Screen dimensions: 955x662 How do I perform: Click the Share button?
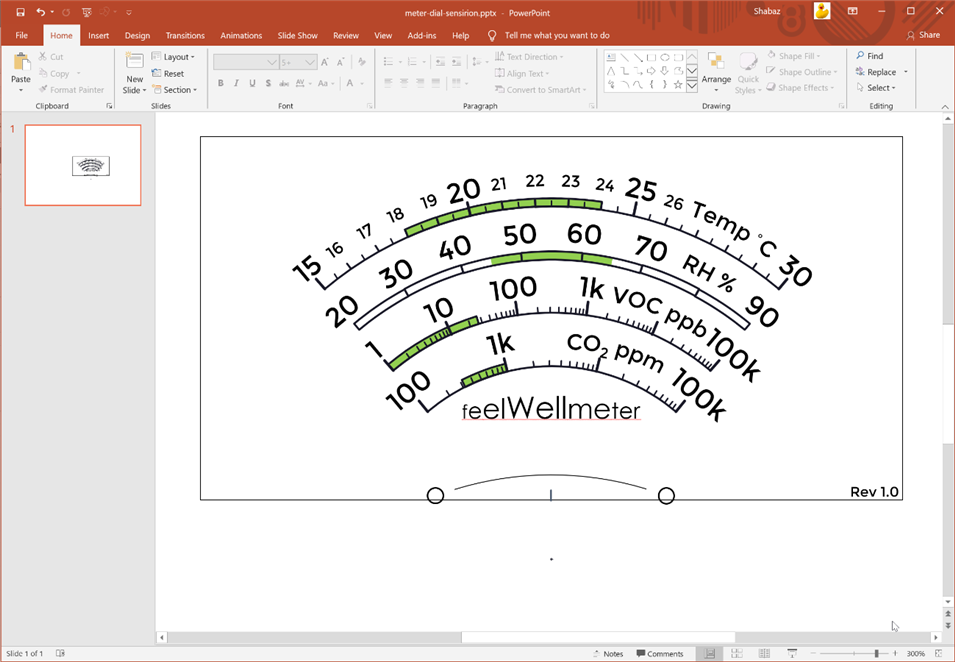point(923,35)
